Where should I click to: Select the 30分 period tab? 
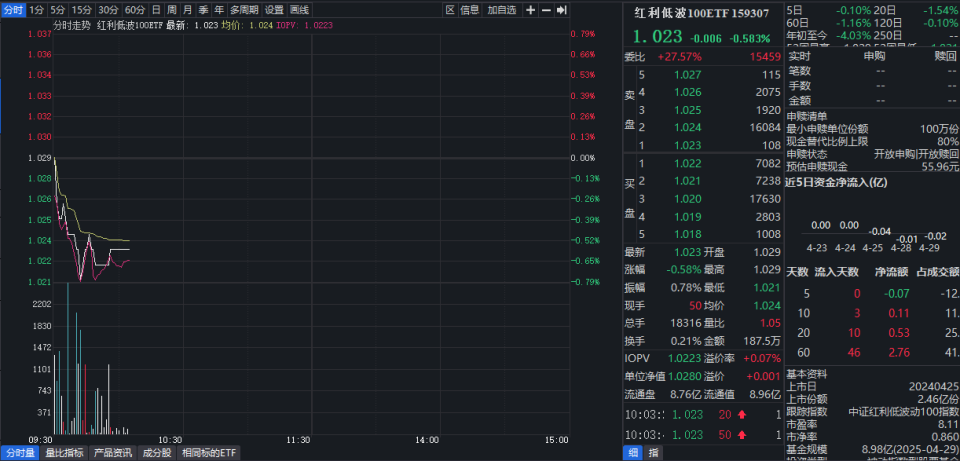point(108,10)
